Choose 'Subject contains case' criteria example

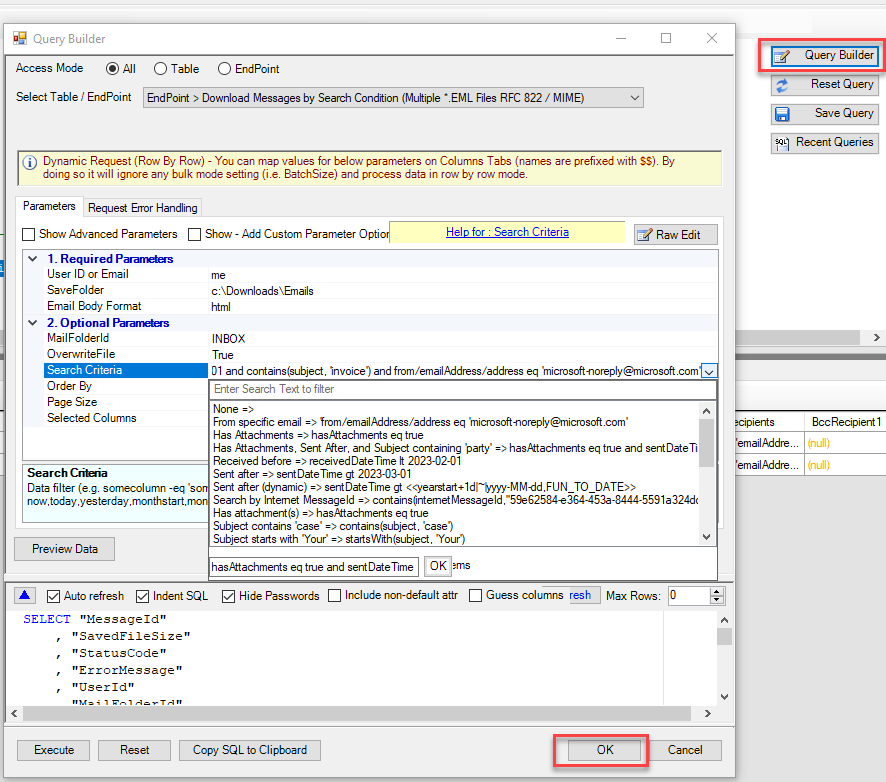pyautogui.click(x=333, y=526)
